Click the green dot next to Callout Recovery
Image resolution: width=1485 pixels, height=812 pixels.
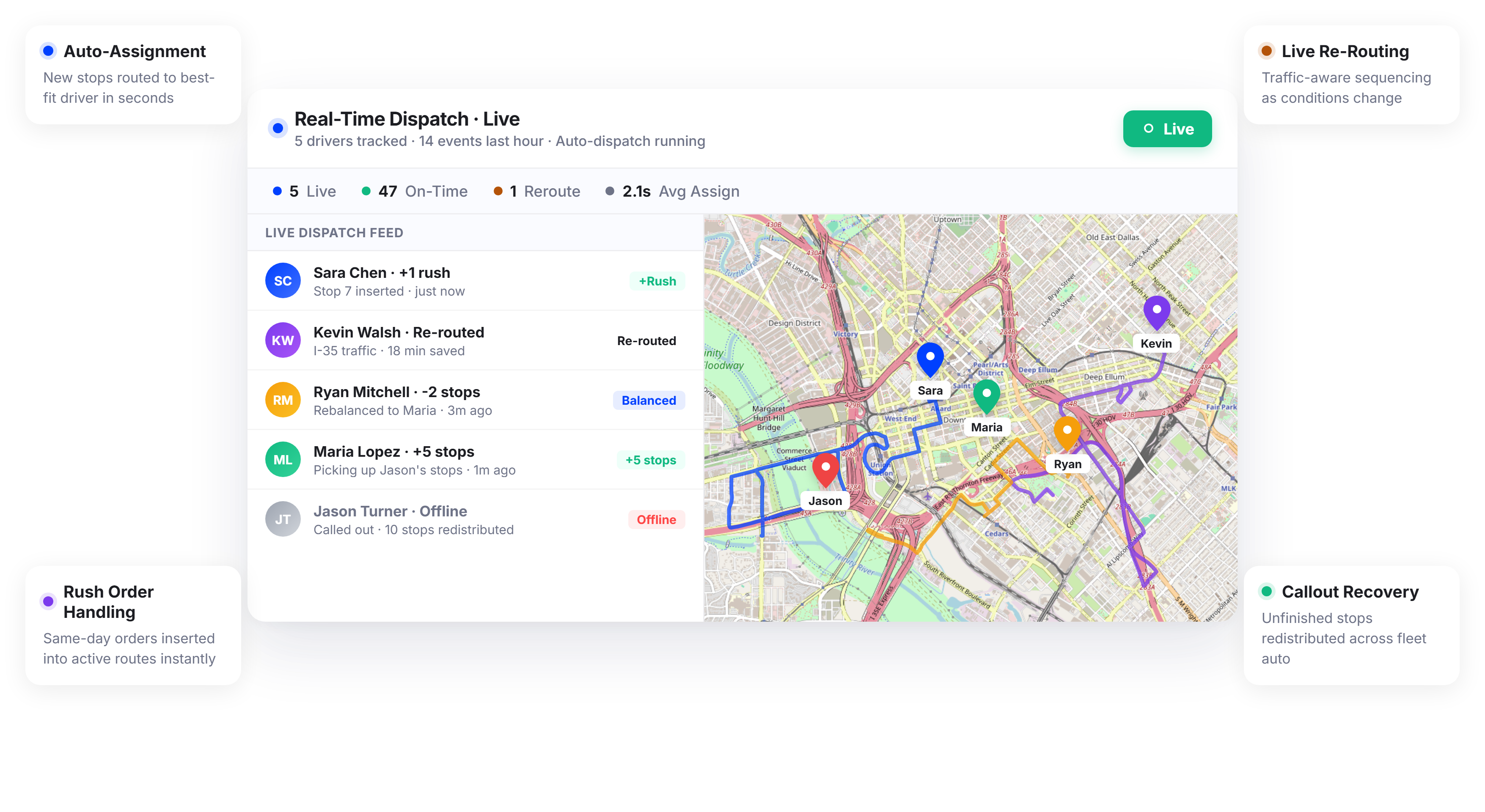pyautogui.click(x=1267, y=591)
